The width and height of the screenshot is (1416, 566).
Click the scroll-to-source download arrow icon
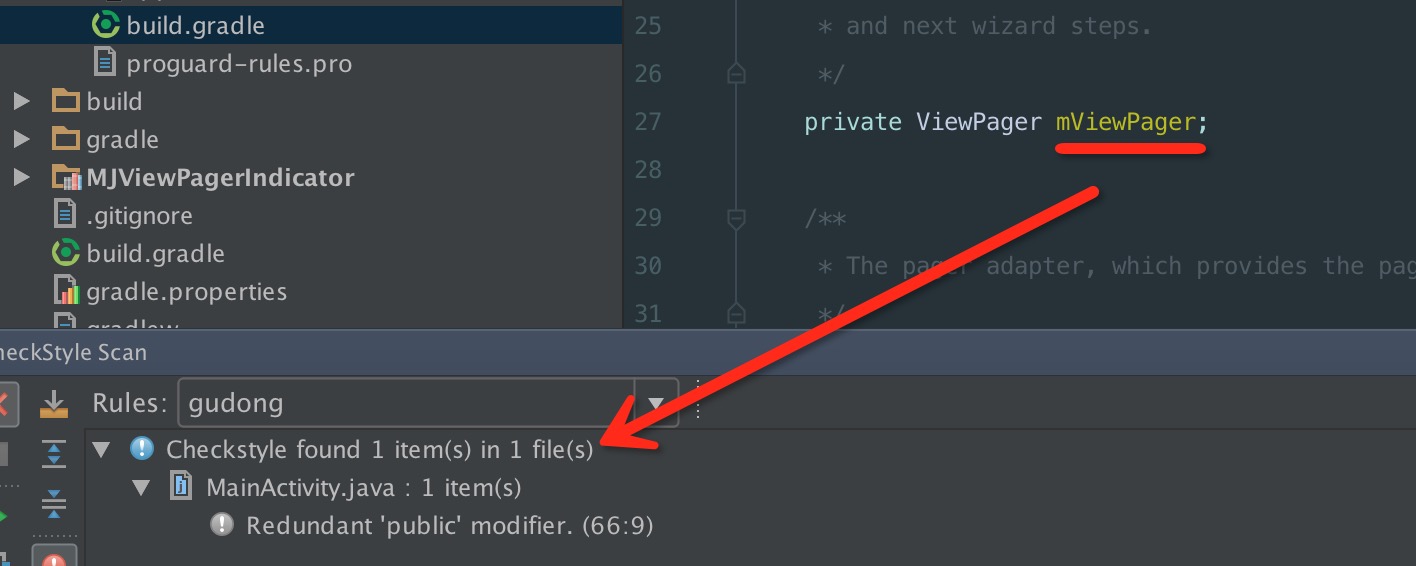click(x=53, y=404)
